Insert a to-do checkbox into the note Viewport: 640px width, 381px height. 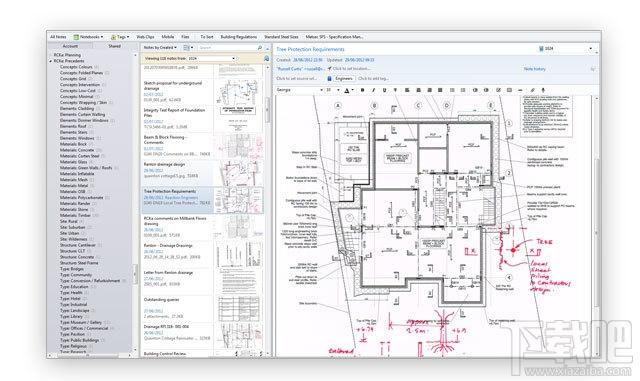pos(498,90)
